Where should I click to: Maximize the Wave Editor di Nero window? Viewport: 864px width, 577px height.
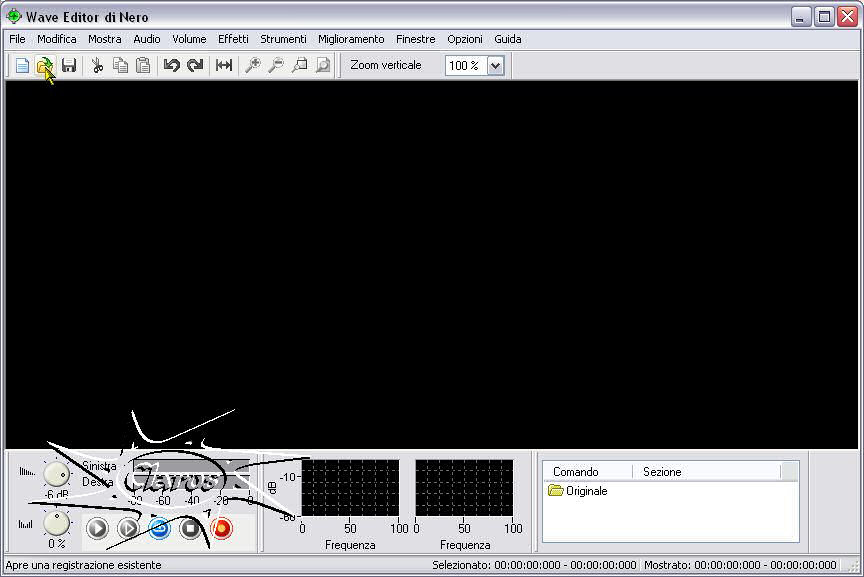point(824,17)
